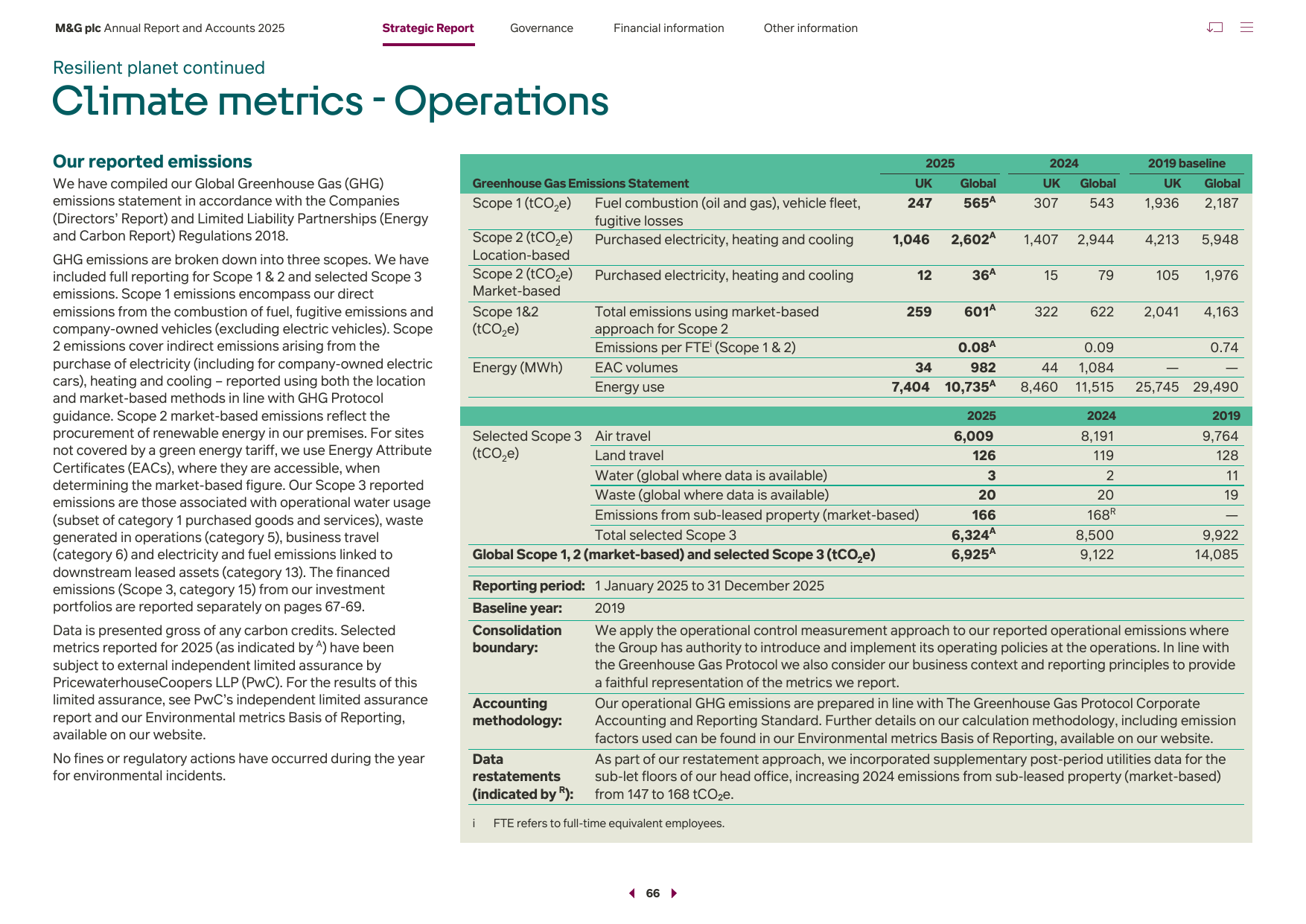1306x924 pixels.
Task: Select the 2025 air travel value 6,009
Action: point(973,436)
